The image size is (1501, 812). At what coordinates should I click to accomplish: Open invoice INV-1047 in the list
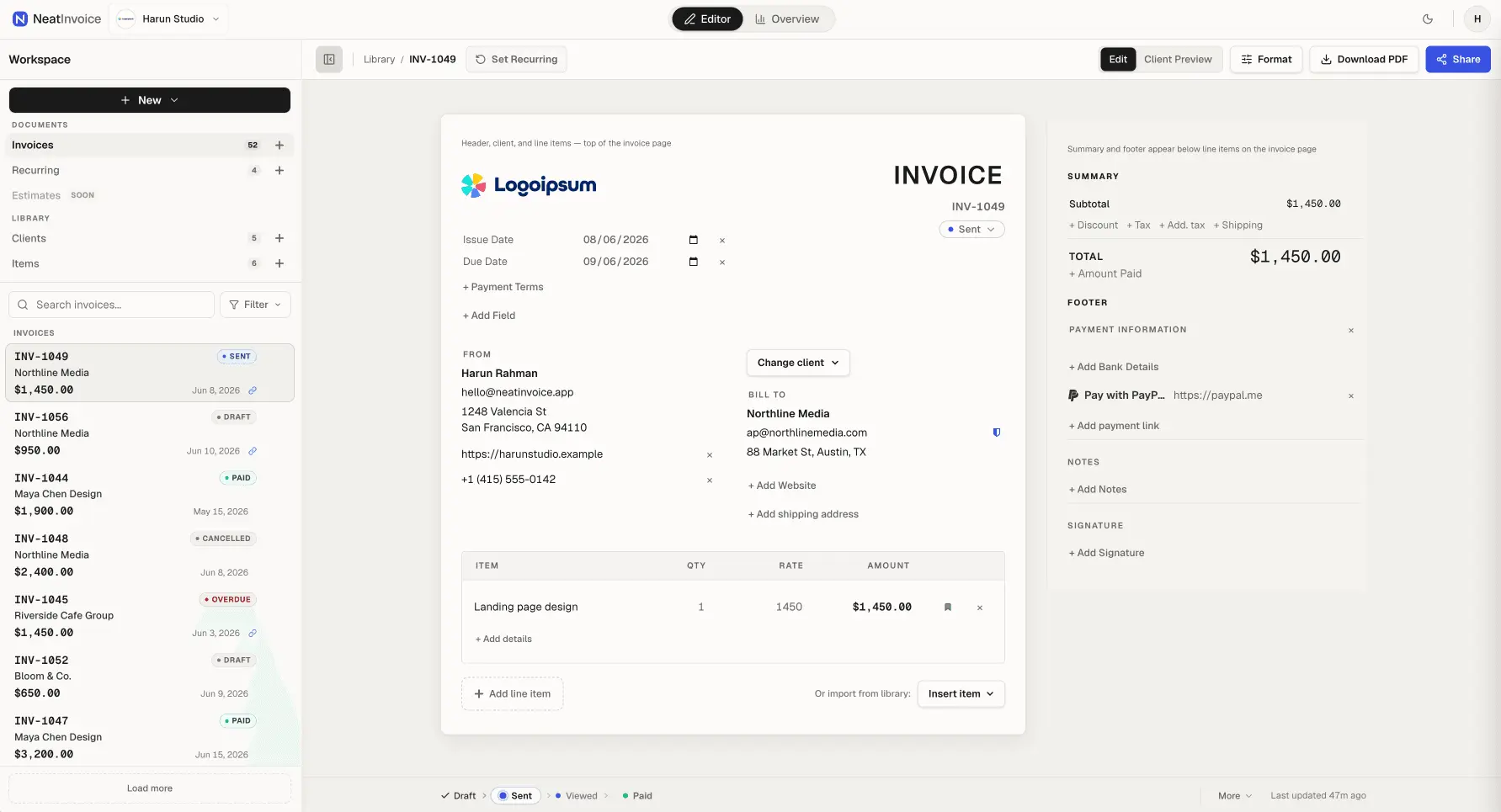[150, 737]
